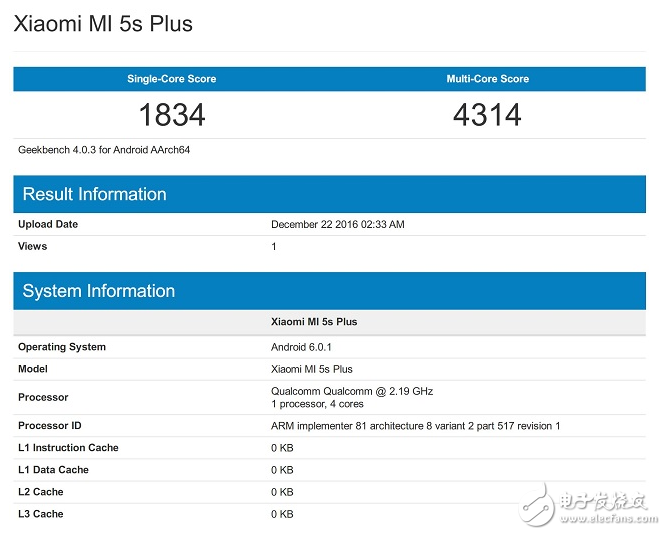
Task: Click the L2 Cache row label
Action: click(x=40, y=492)
